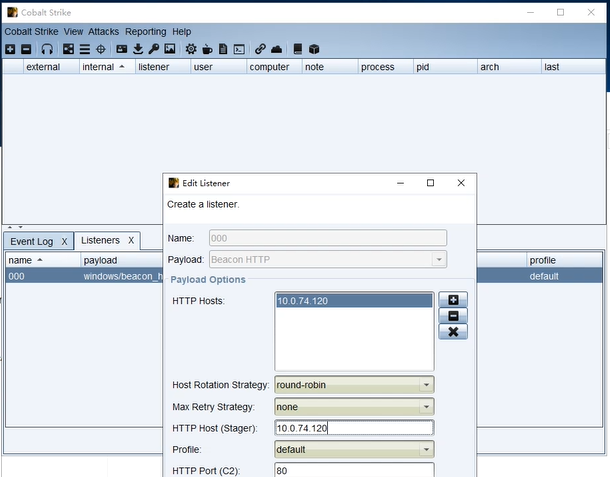Image resolution: width=610 pixels, height=477 pixels.
Task: Switch to session table view icon
Action: click(x=84, y=49)
